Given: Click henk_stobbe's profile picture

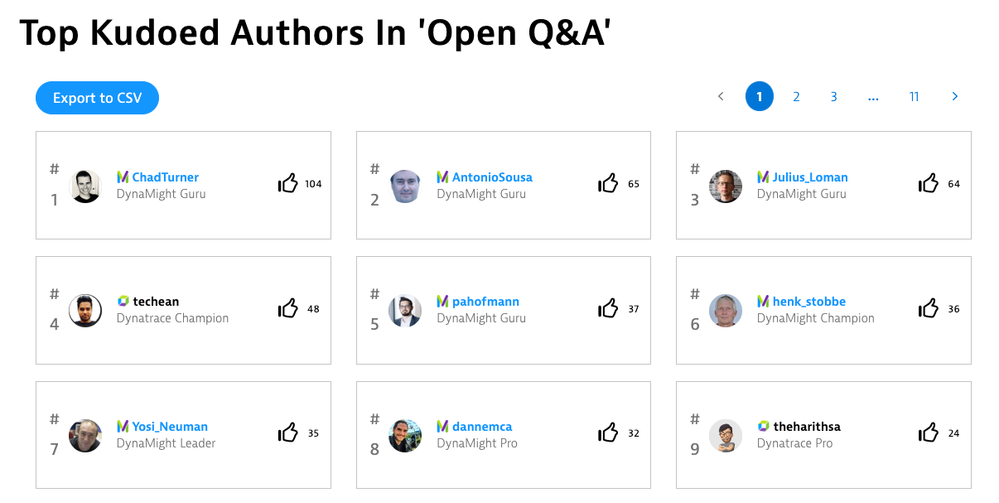Looking at the screenshot, I should click(726, 311).
